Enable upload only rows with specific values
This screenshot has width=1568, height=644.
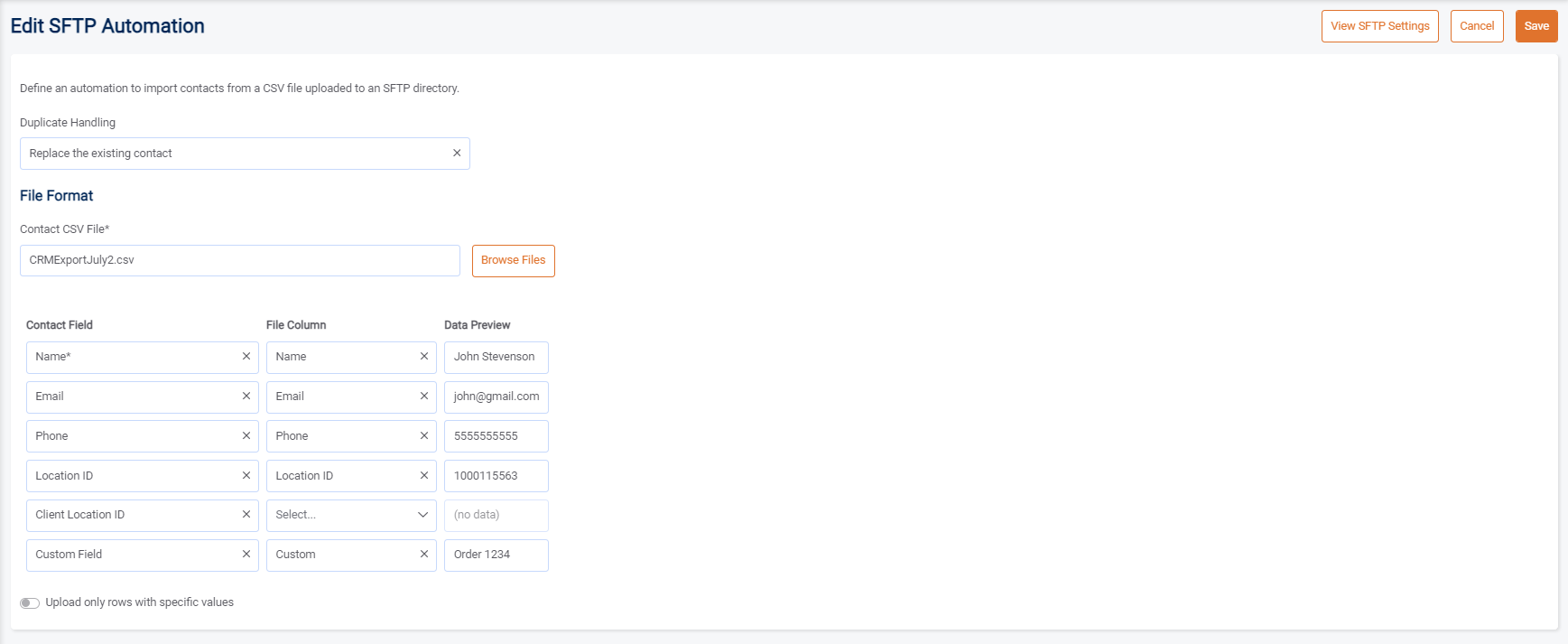30,603
